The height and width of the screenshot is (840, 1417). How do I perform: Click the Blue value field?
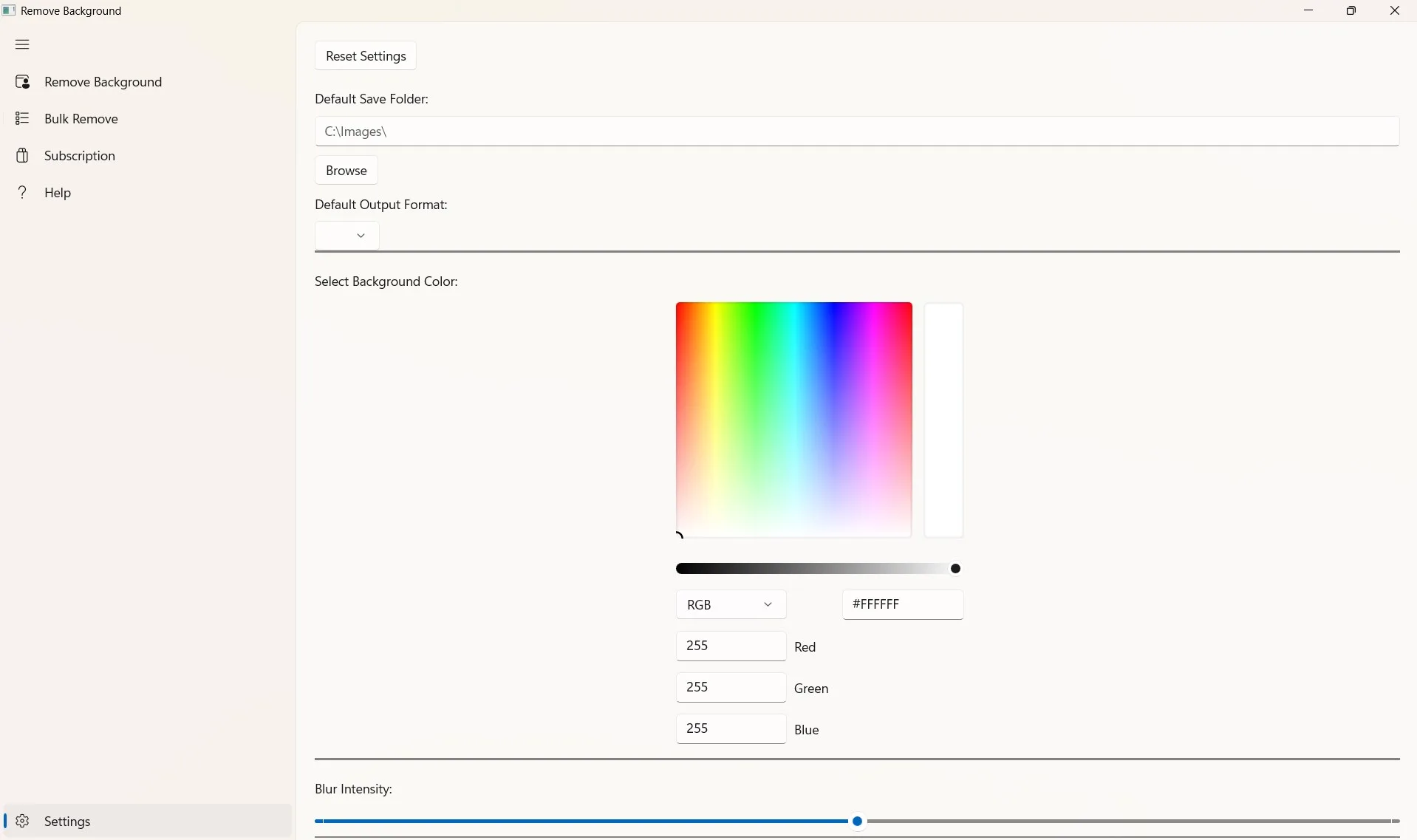click(x=731, y=728)
